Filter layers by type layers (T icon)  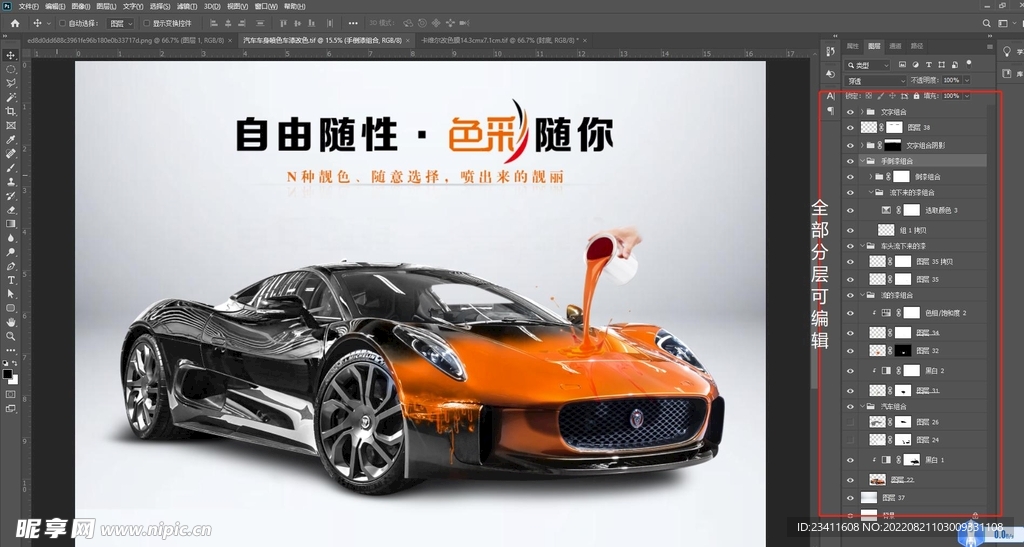[929, 65]
